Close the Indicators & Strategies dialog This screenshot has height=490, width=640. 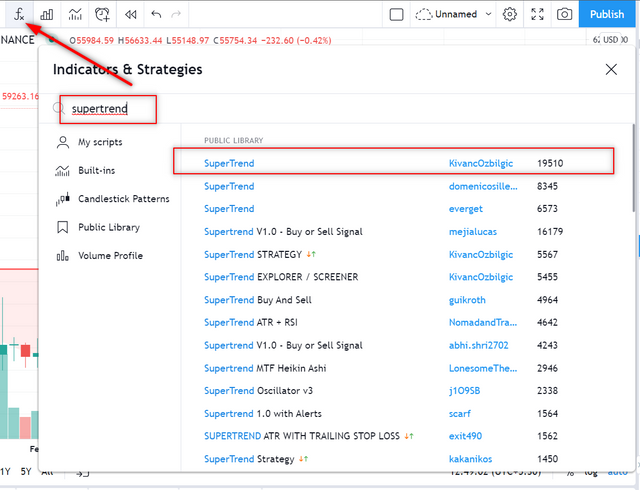[611, 69]
